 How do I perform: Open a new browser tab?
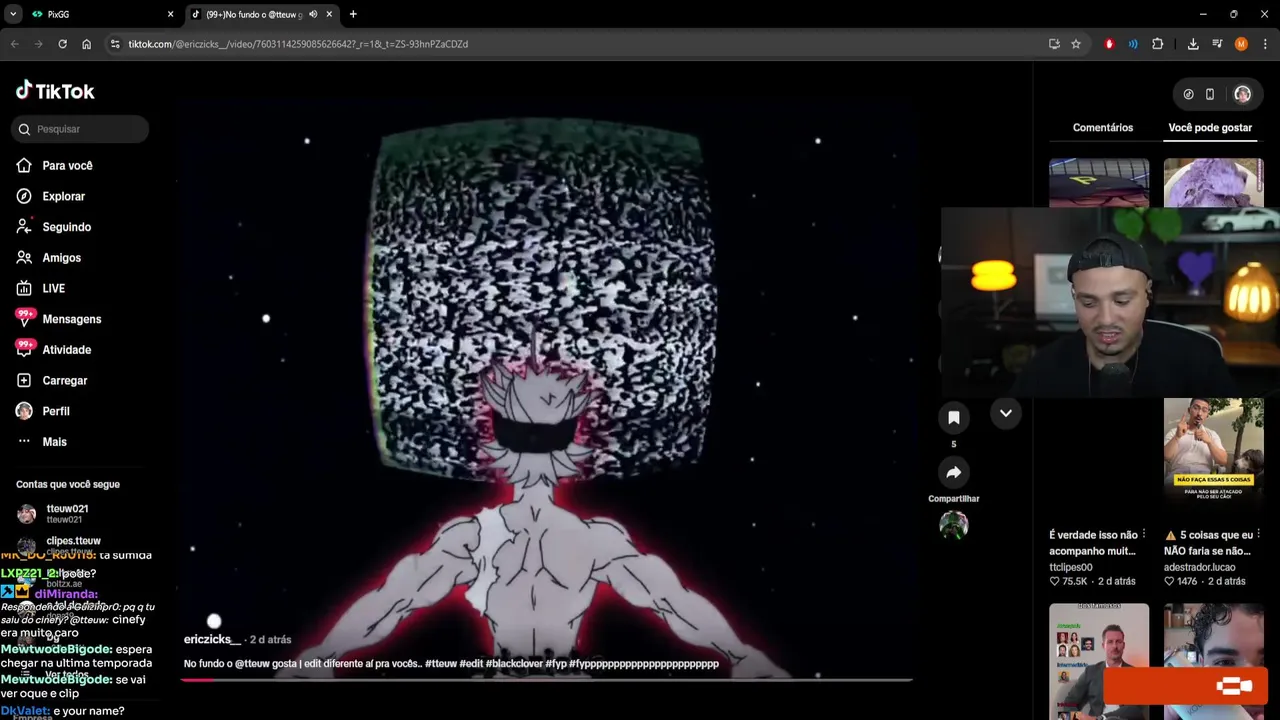353,14
